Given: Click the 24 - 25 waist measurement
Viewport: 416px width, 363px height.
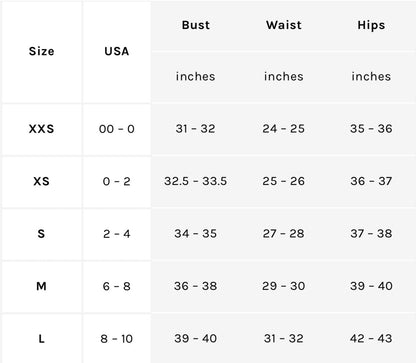Looking at the screenshot, I should pyautogui.click(x=283, y=129).
